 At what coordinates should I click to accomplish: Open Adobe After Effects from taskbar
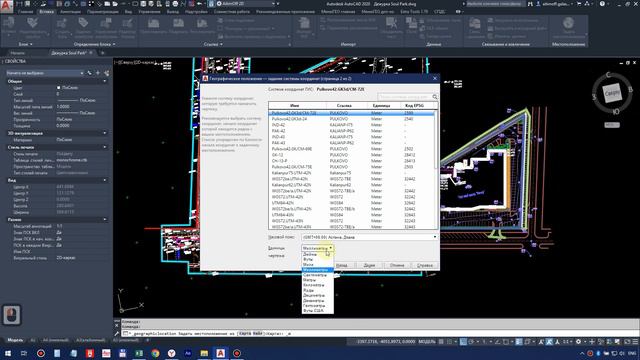pos(188,353)
